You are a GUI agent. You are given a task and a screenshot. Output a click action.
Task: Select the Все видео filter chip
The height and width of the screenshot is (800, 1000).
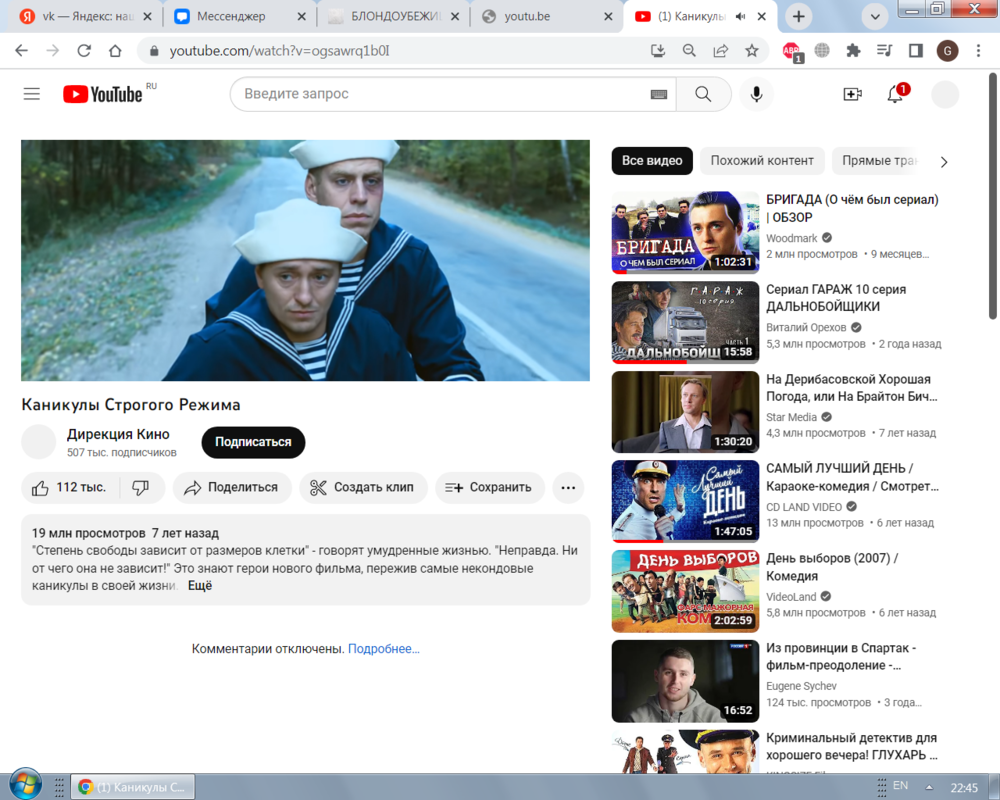[x=652, y=161]
